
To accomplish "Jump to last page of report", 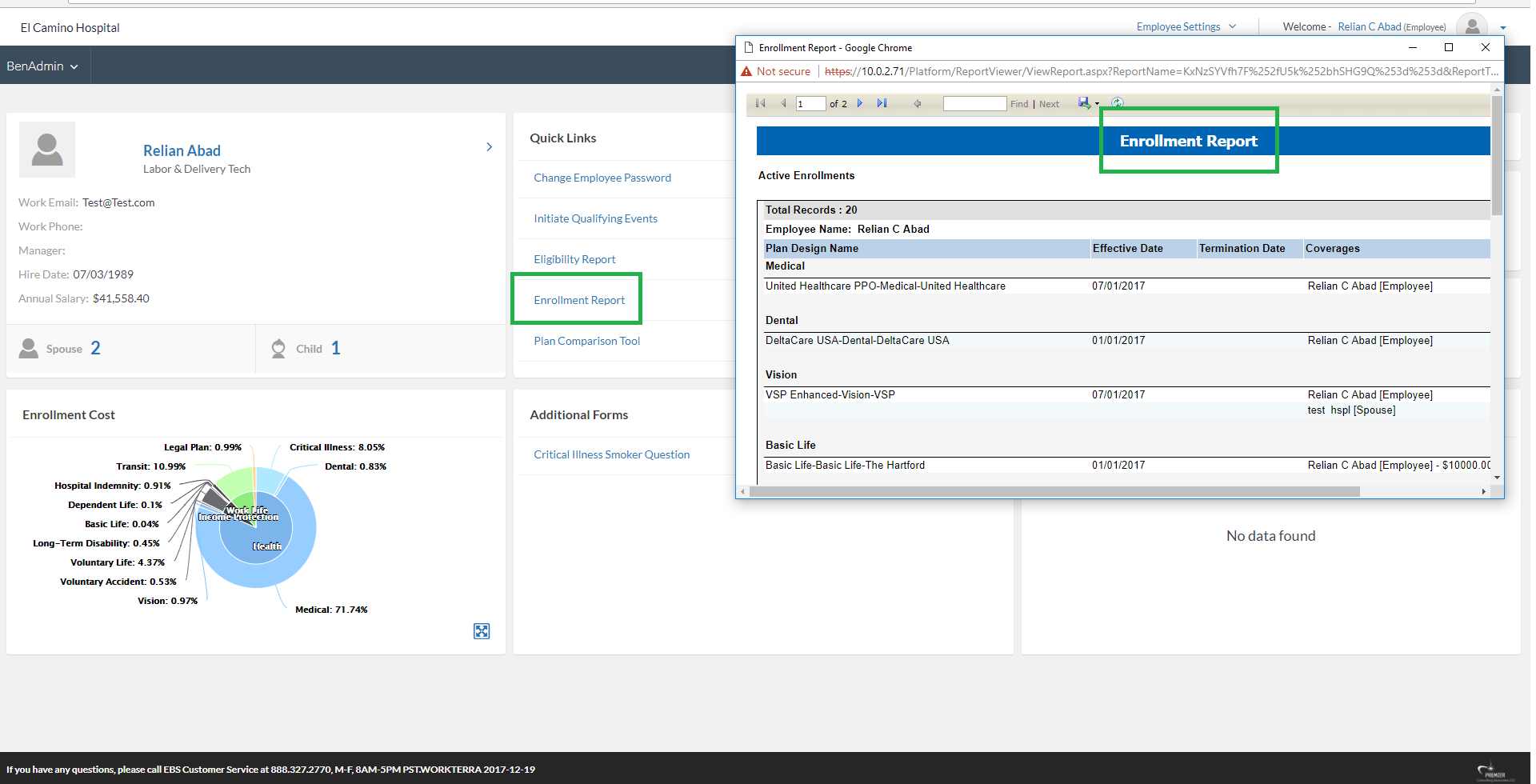I will 882,103.
